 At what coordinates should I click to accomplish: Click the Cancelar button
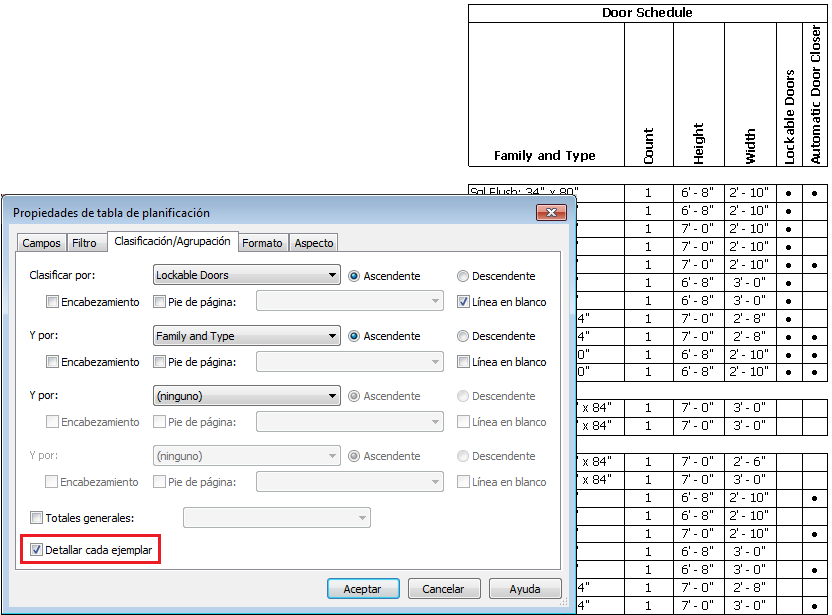(444, 588)
